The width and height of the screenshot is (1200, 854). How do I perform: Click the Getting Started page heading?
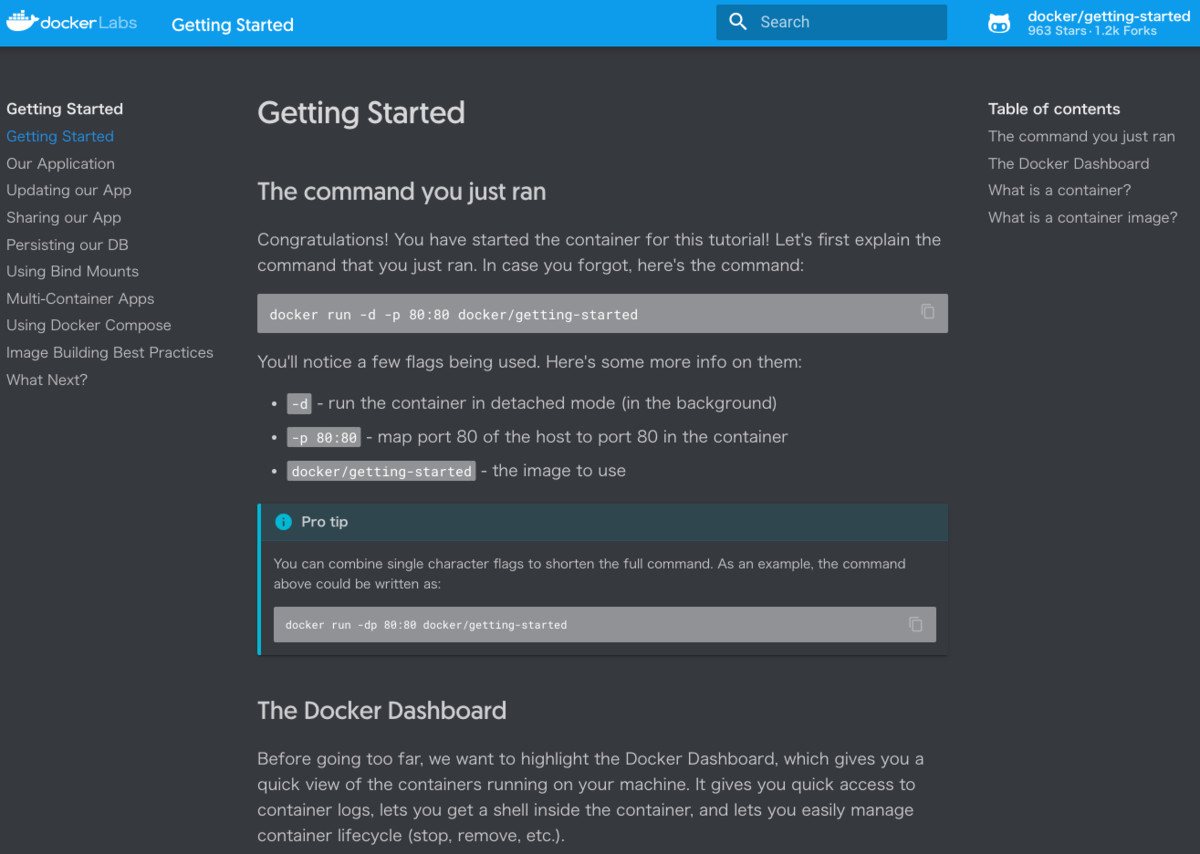(361, 112)
